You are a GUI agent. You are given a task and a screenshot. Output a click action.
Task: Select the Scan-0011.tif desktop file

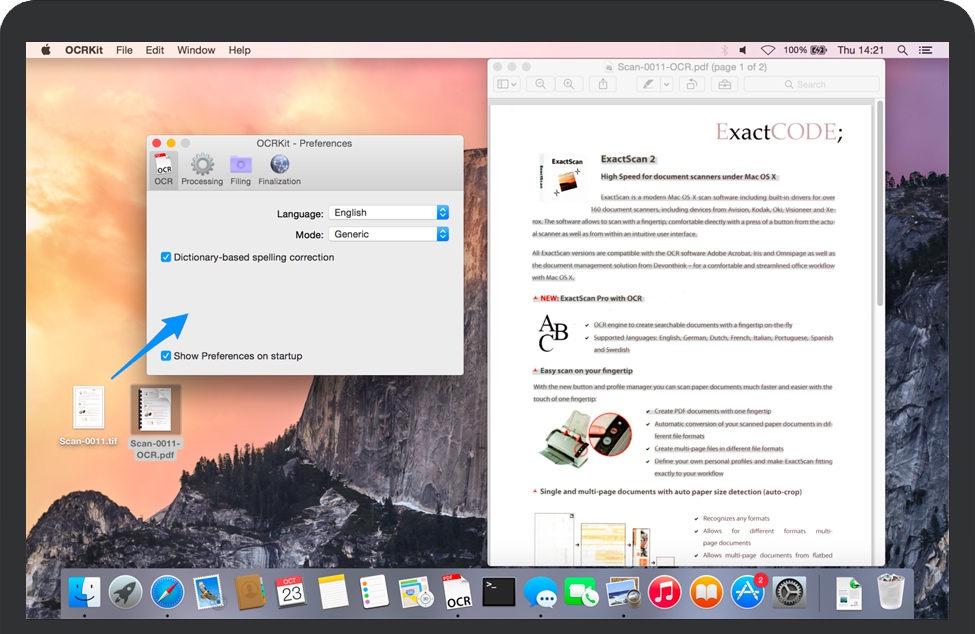pyautogui.click(x=88, y=408)
